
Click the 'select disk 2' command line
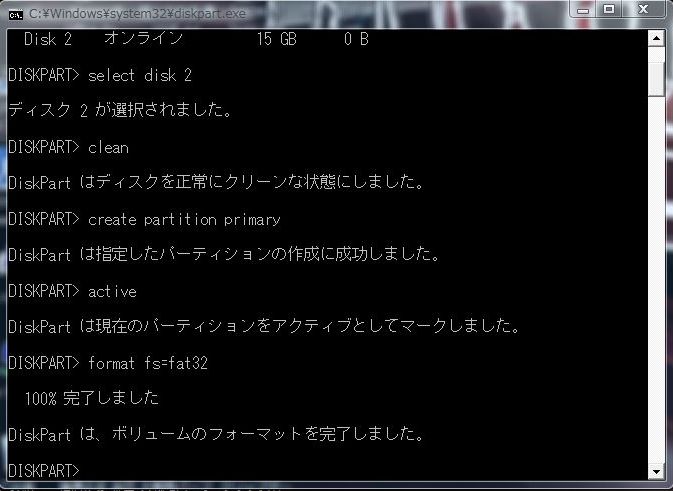coord(100,75)
